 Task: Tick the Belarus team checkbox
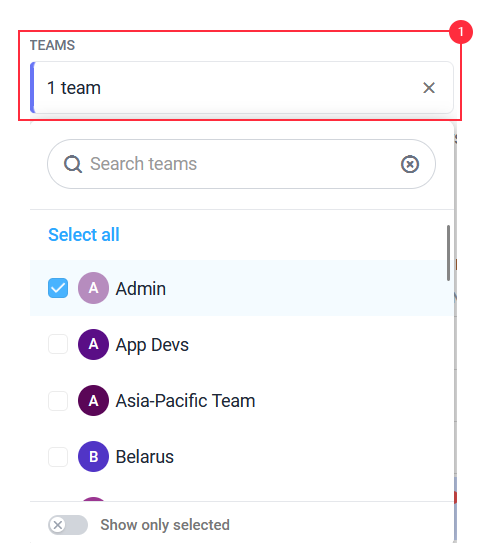(58, 456)
